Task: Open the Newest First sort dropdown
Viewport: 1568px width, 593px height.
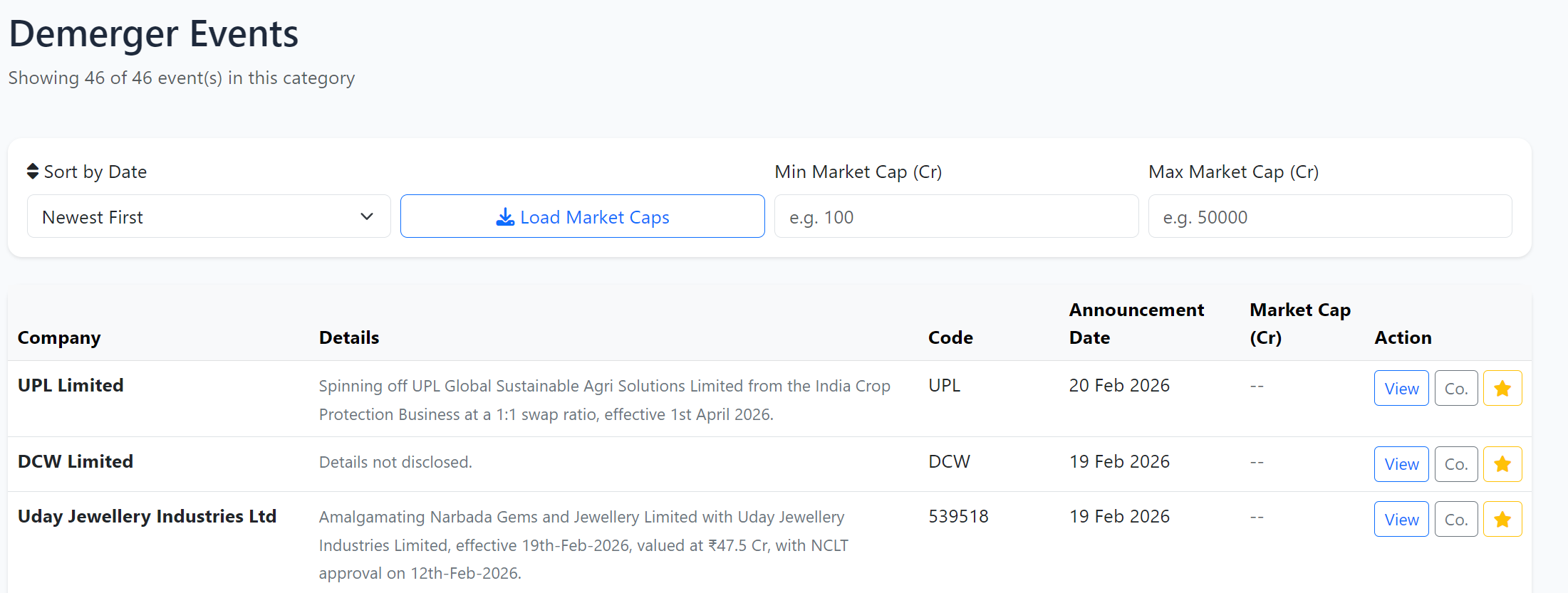Action: pos(209,216)
